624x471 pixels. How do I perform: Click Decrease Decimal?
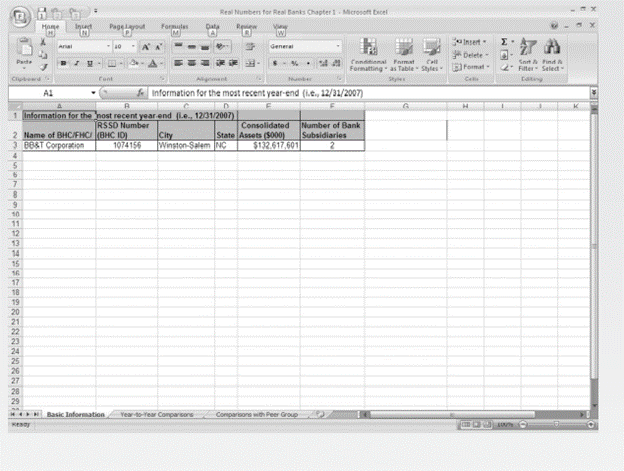(336, 63)
